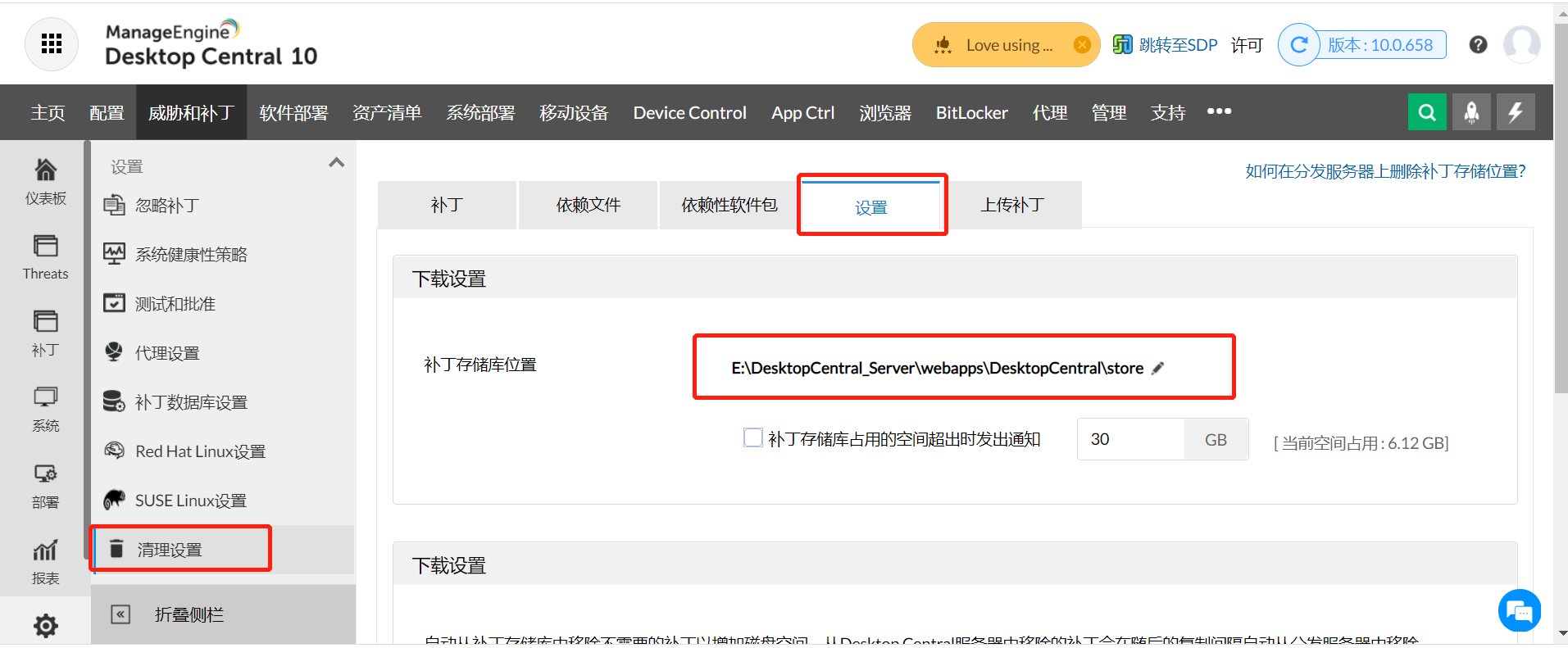Go to the 主页 menu

tap(48, 112)
